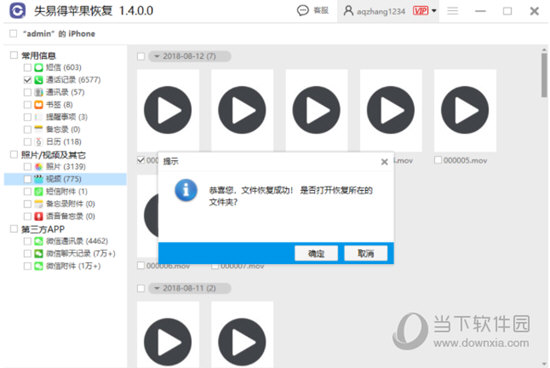Close the 提示 dialog with the X

[384, 162]
